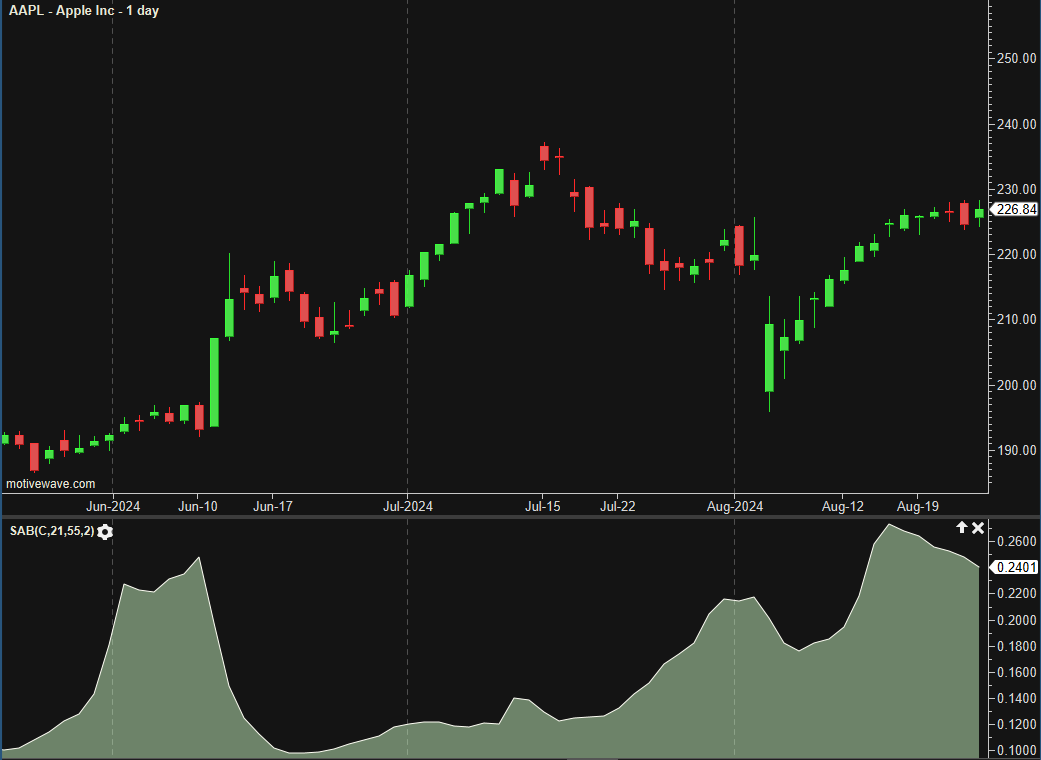This screenshot has height=760, width=1041.
Task: Close the SAB indicator panel
Action: 978,528
